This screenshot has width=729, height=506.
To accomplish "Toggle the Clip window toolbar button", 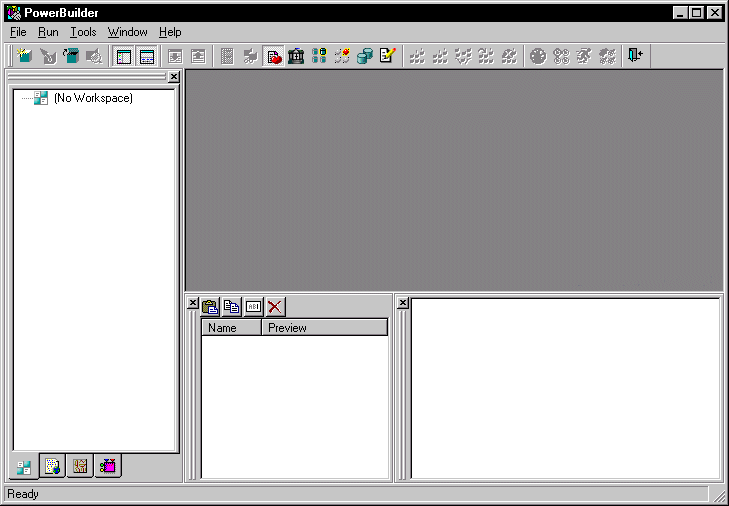I will (x=273, y=56).
